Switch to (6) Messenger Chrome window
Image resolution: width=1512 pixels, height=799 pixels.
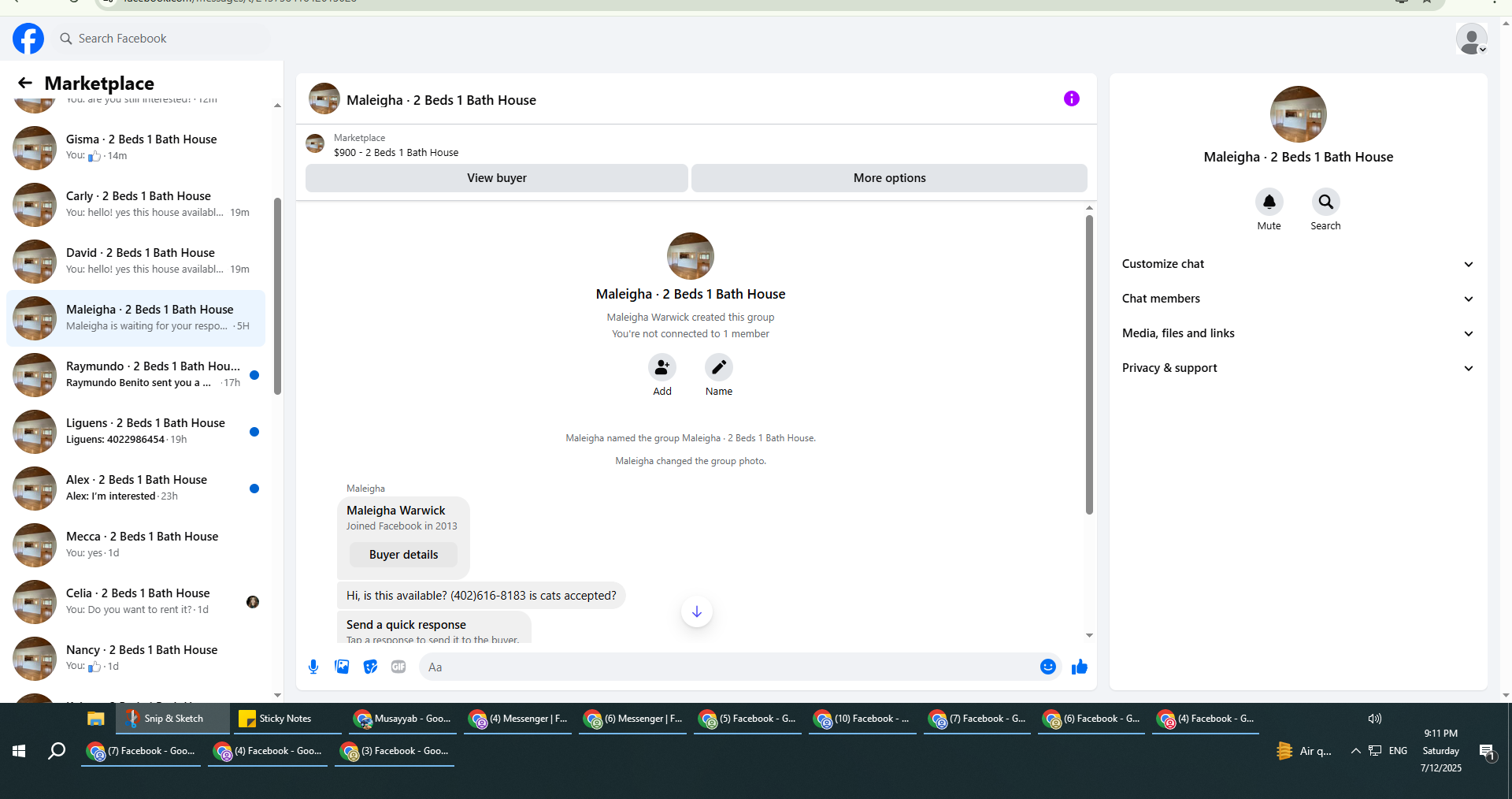click(633, 719)
